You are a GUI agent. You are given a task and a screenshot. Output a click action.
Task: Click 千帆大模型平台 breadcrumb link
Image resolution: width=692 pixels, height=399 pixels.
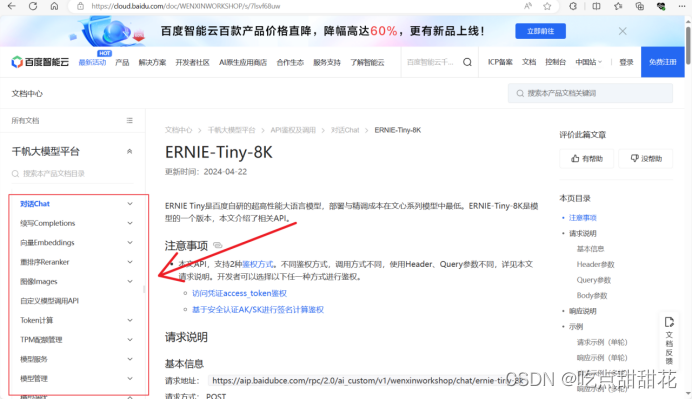[x=232, y=130]
